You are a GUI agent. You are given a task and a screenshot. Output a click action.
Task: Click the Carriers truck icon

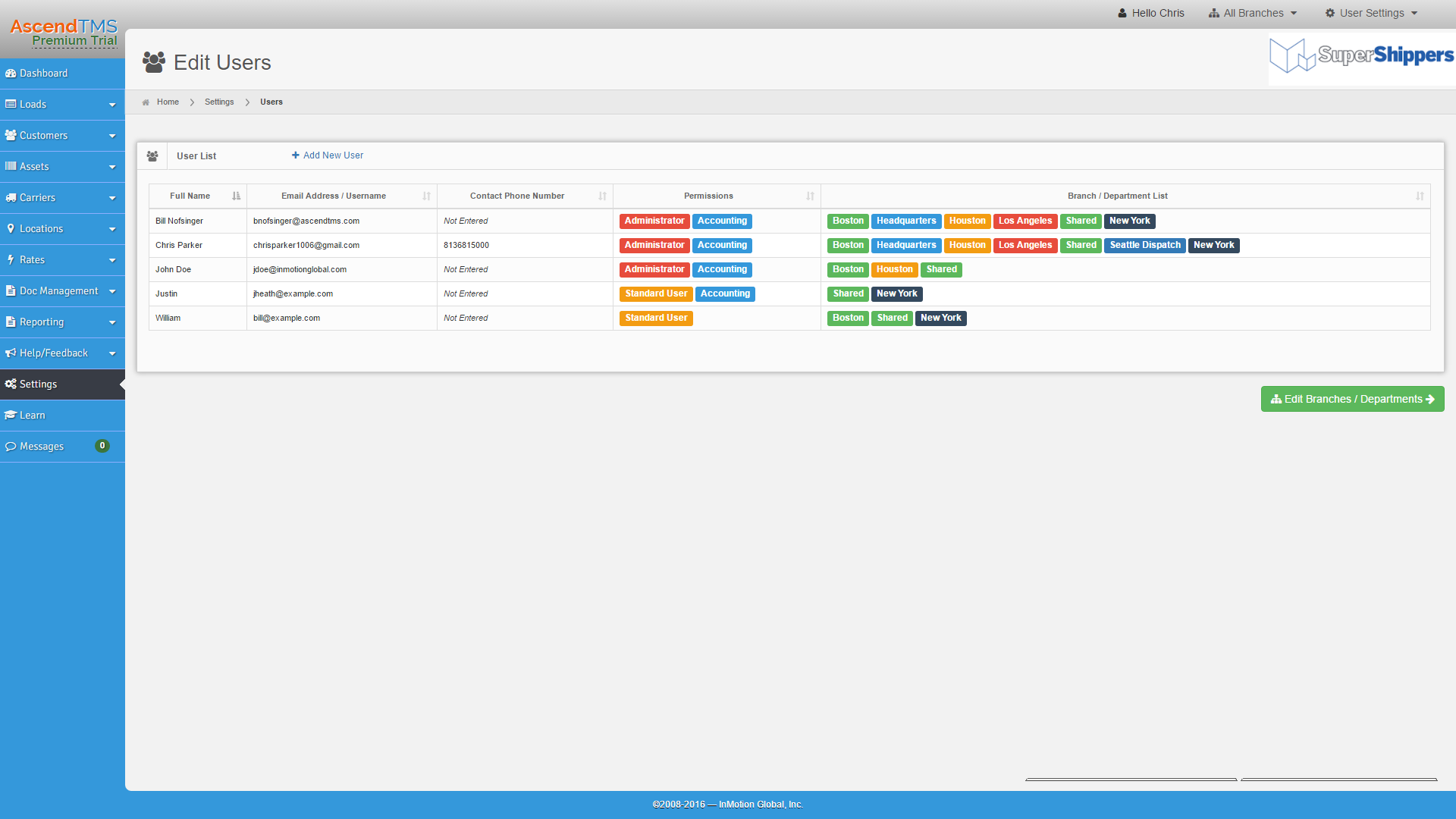11,198
